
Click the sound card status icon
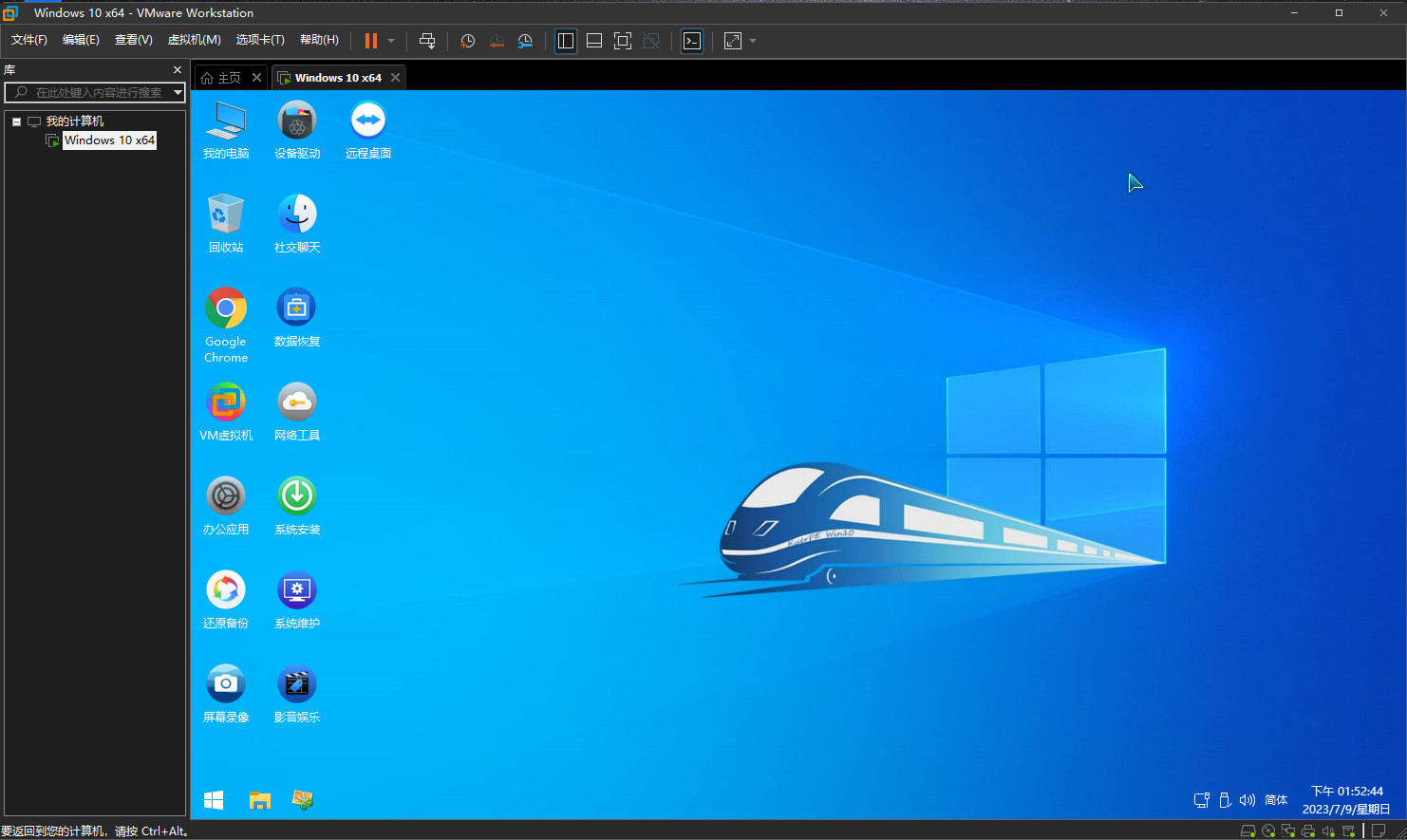click(1328, 831)
